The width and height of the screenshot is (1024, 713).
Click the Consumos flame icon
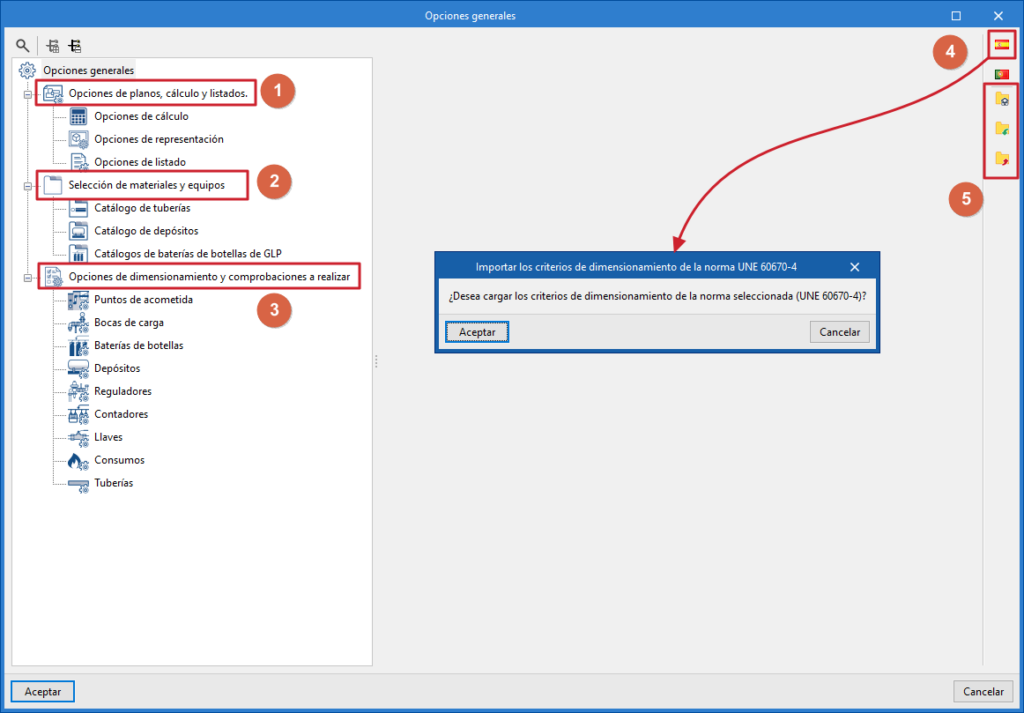[78, 461]
